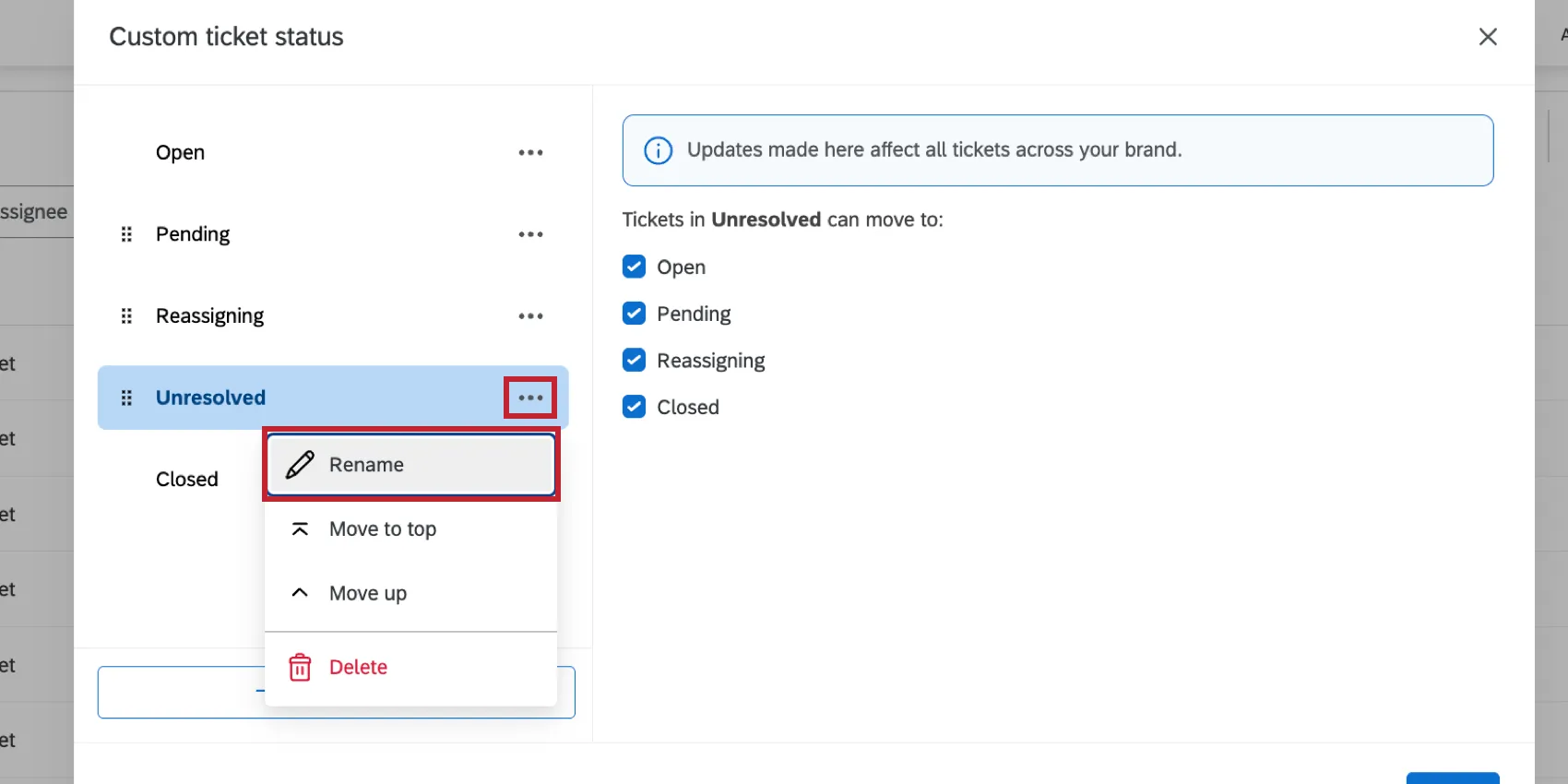This screenshot has height=784, width=1568.
Task: Click the move-to-top arrow icon
Action: 300,529
